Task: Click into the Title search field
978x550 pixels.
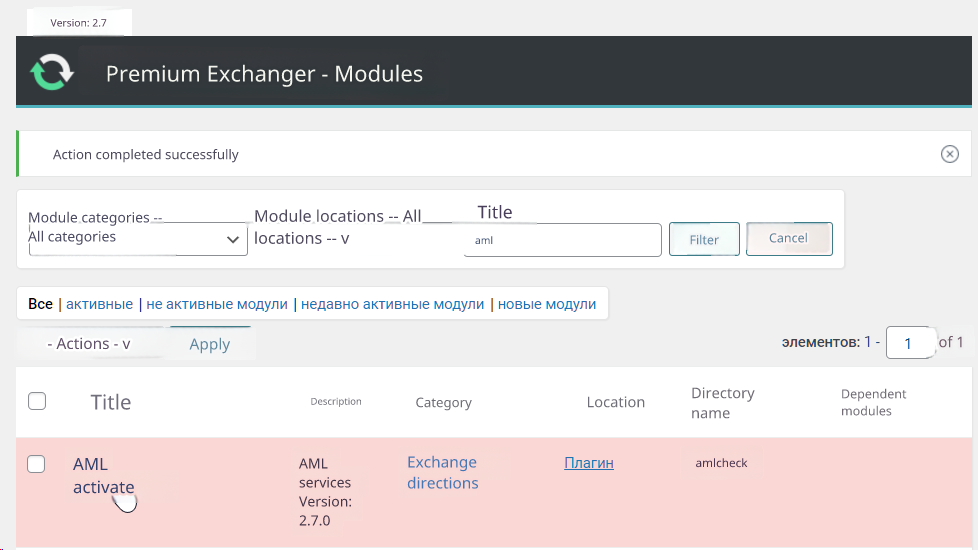Action: [x=562, y=240]
